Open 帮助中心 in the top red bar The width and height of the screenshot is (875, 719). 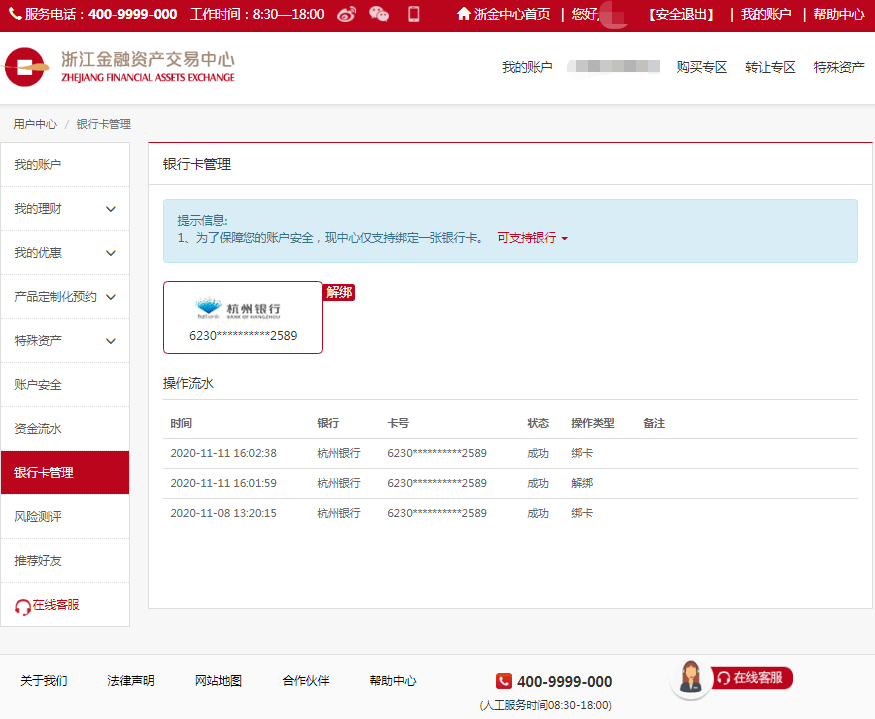coord(838,14)
